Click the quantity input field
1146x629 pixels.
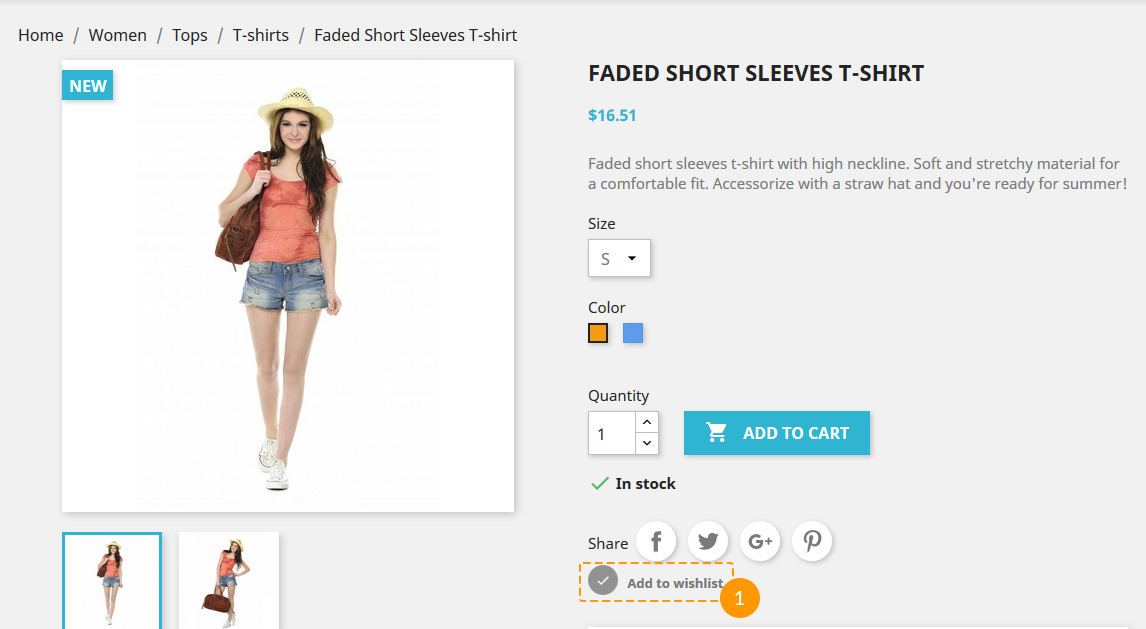612,433
